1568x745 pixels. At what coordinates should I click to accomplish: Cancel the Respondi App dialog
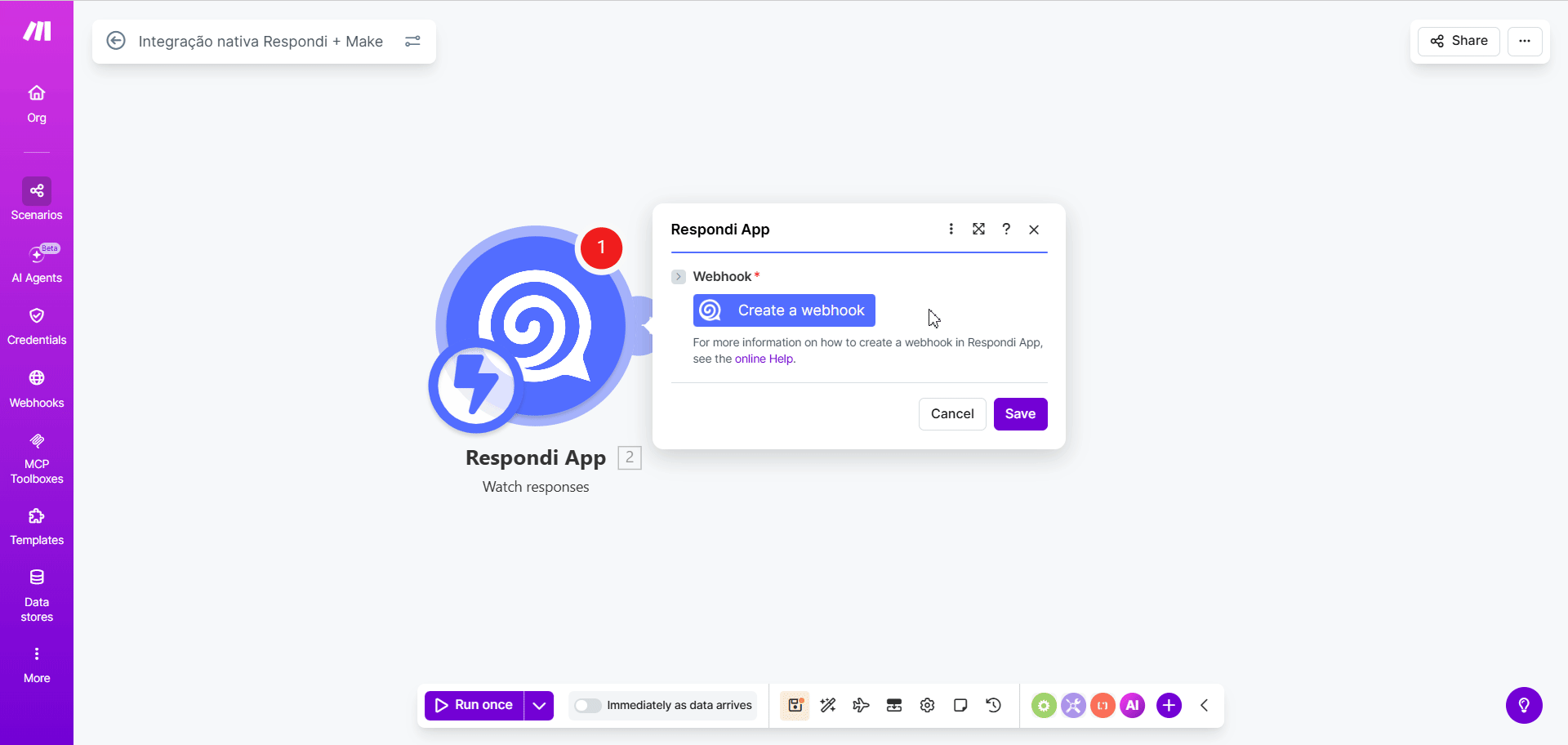coord(952,414)
